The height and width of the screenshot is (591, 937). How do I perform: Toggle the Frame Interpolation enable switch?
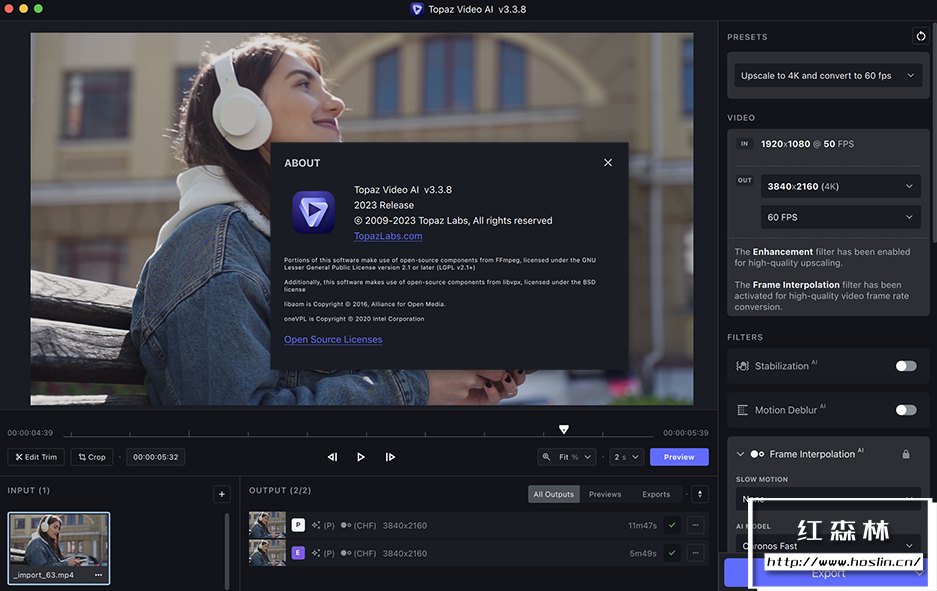coord(757,454)
